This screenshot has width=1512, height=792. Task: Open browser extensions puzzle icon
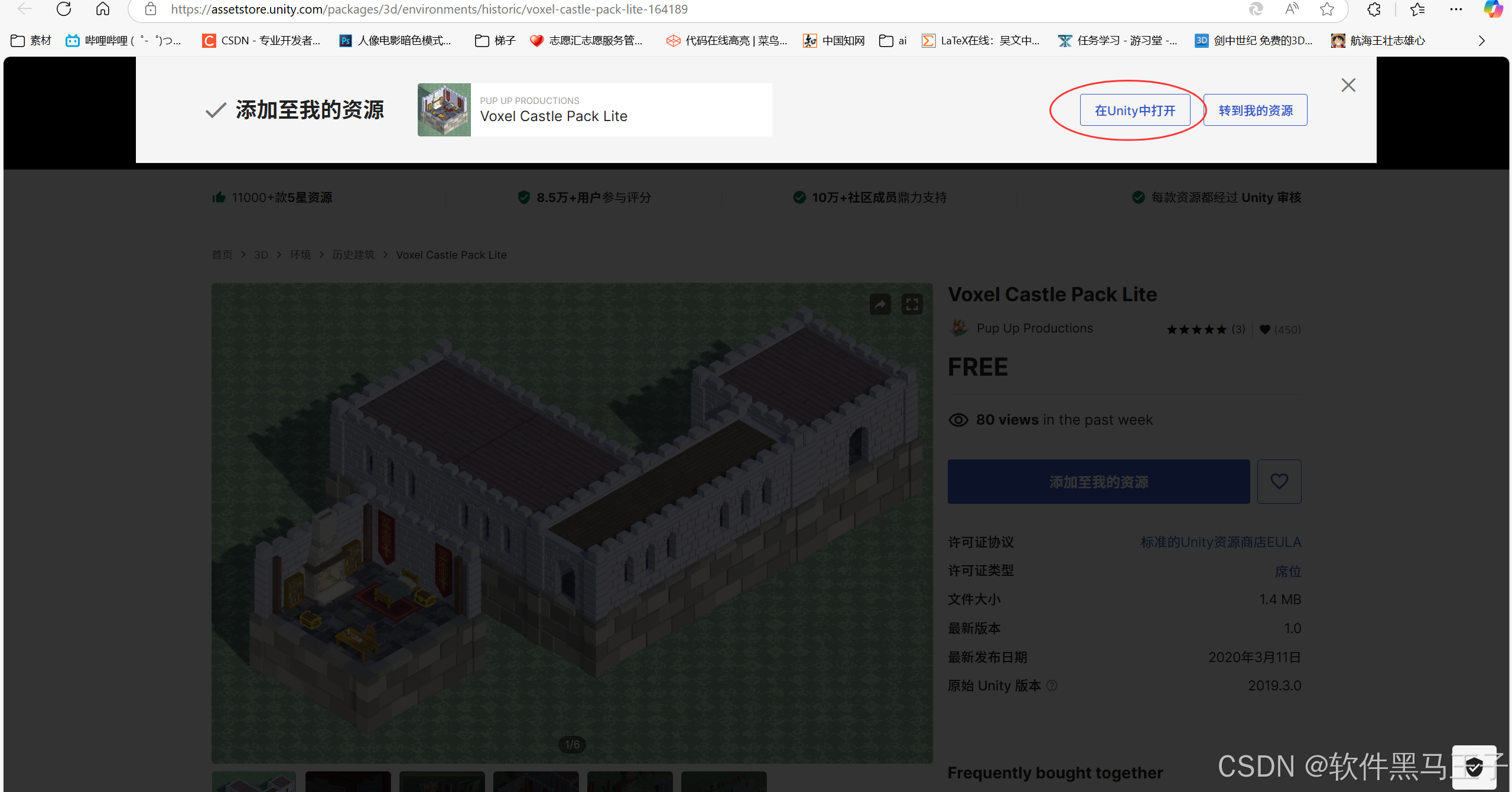1374,9
